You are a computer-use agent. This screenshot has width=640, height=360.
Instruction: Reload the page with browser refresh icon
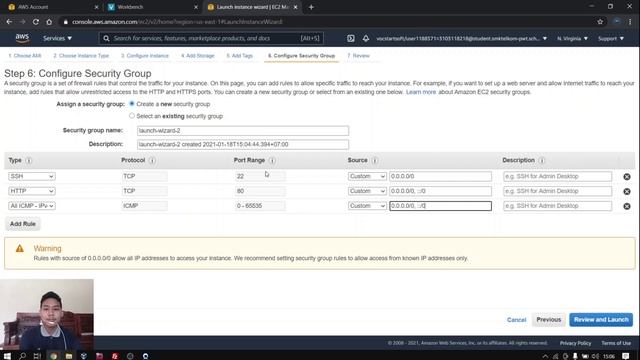pos(36,22)
